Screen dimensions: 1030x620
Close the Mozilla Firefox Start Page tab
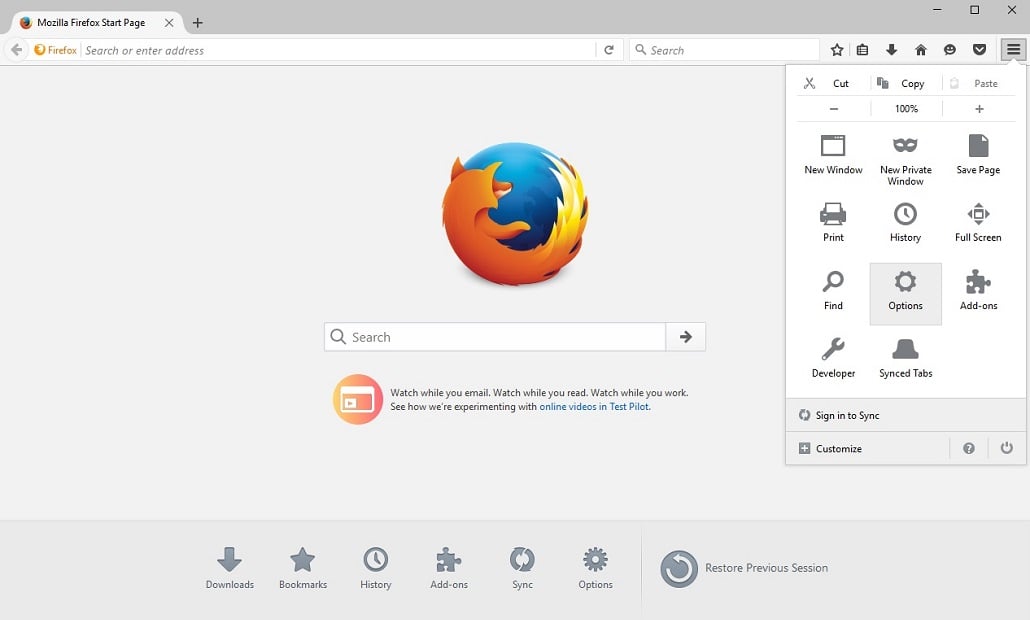pyautogui.click(x=169, y=22)
